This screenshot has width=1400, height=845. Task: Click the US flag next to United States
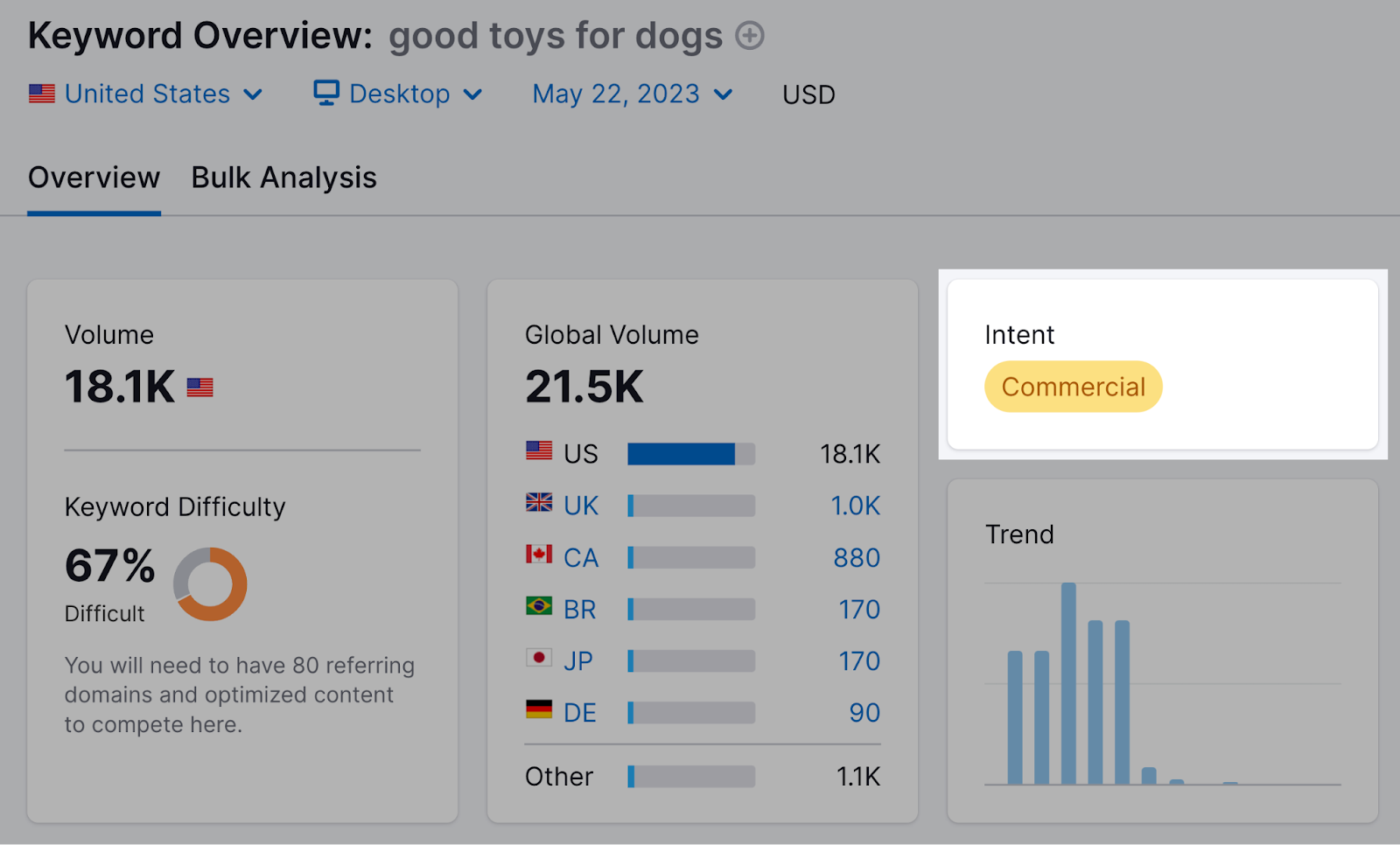(x=41, y=93)
